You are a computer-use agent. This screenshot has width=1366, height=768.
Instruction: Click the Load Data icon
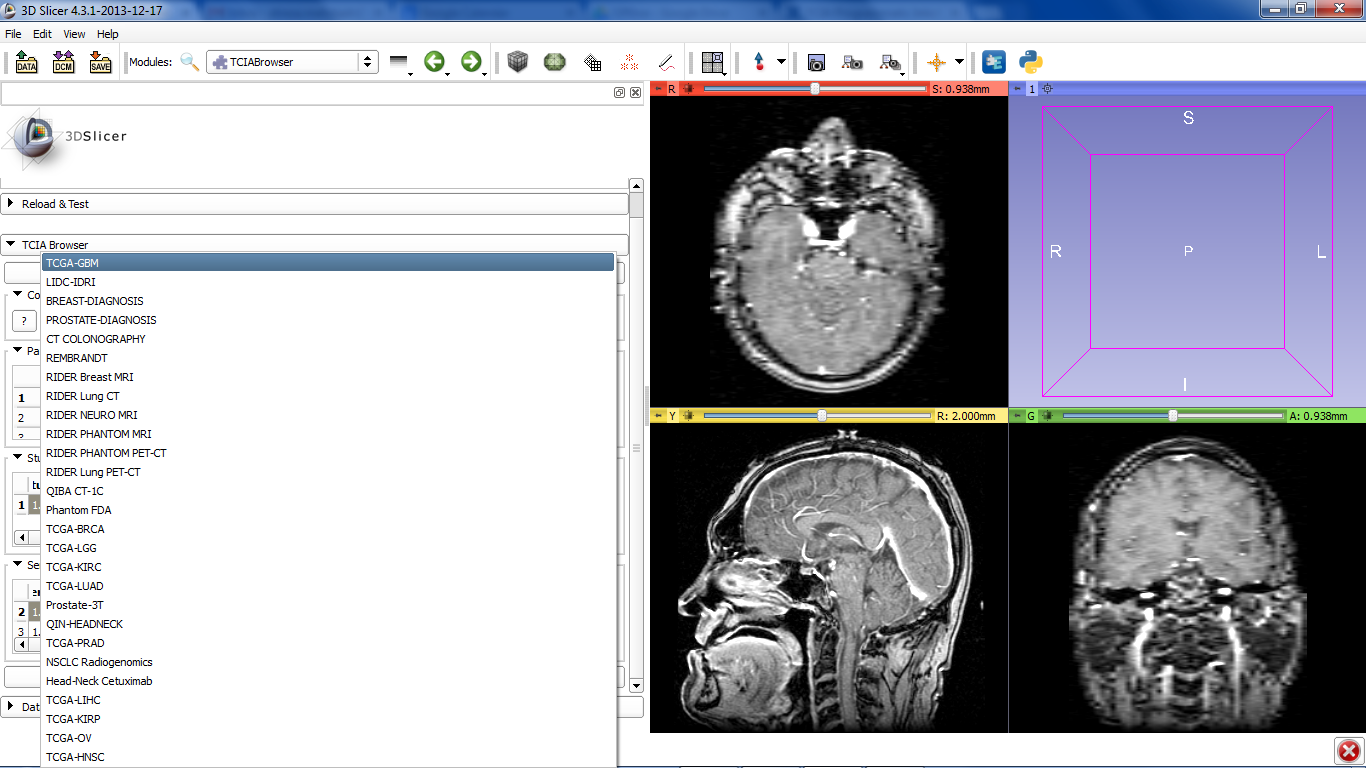tap(26, 62)
